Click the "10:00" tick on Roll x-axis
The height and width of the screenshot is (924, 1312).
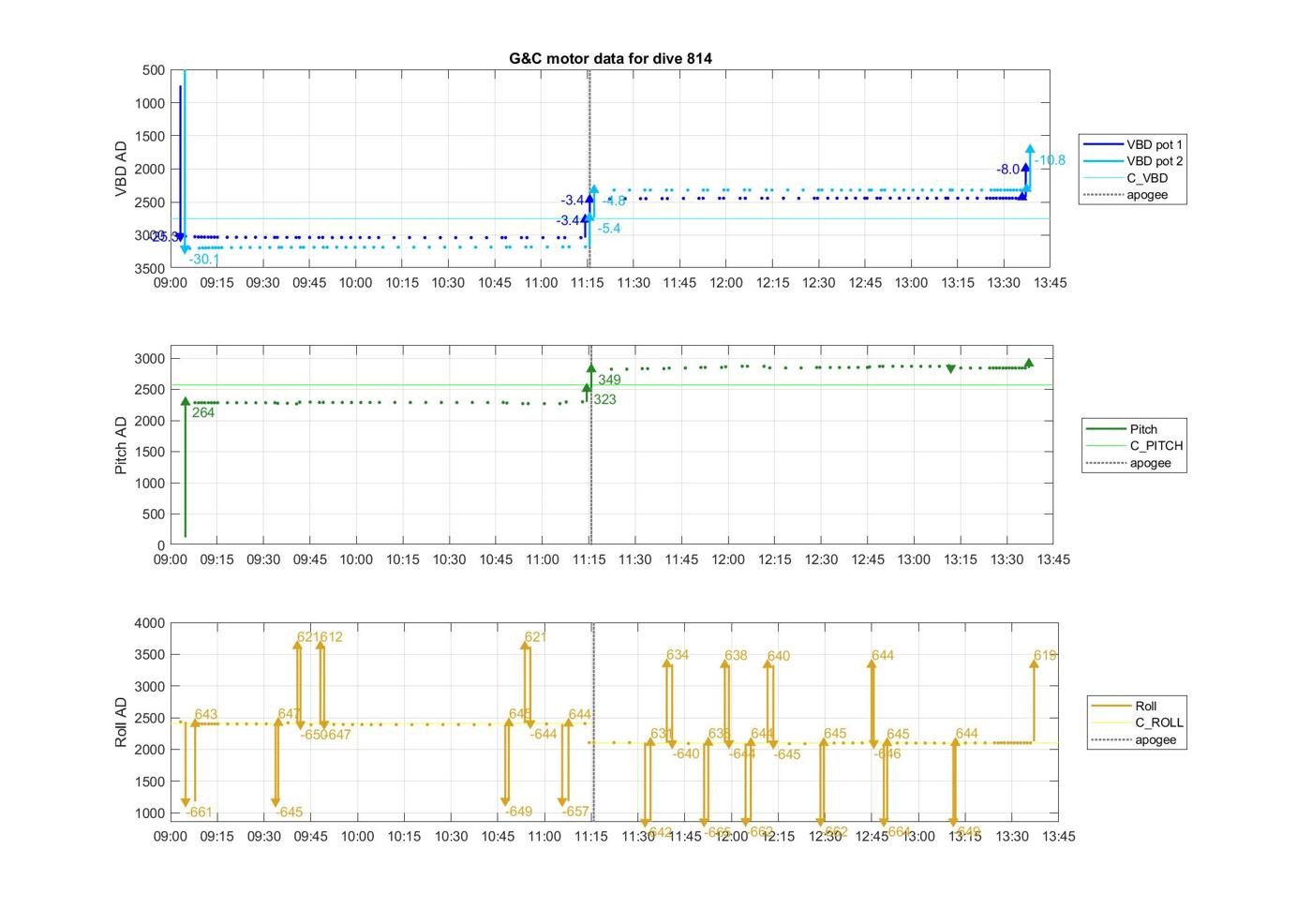tap(357, 836)
